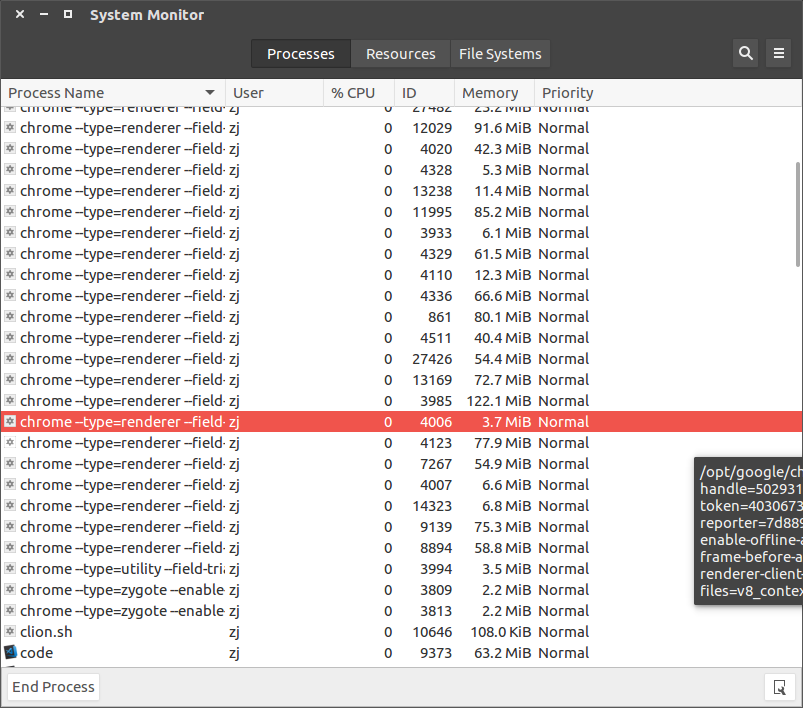Select process row with ID 4020
This screenshot has width=803, height=708.
tap(402, 149)
